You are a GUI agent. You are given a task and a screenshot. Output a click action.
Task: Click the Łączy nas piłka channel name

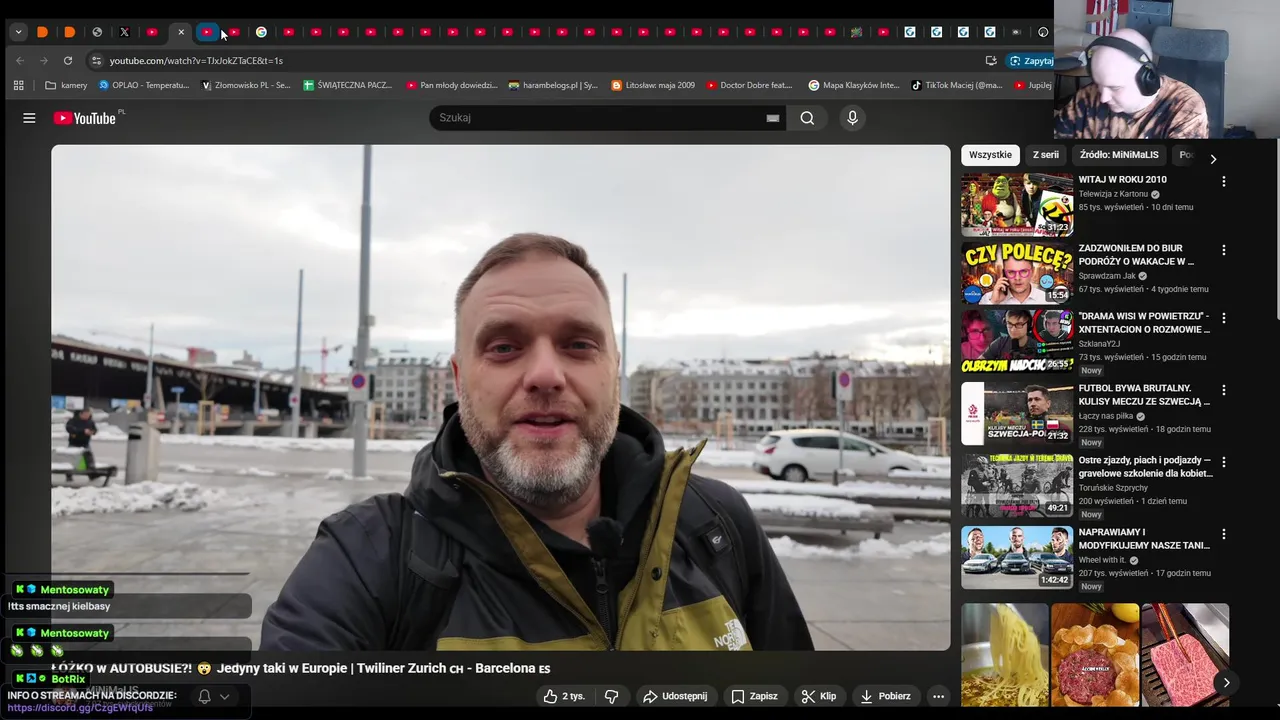tap(1106, 416)
